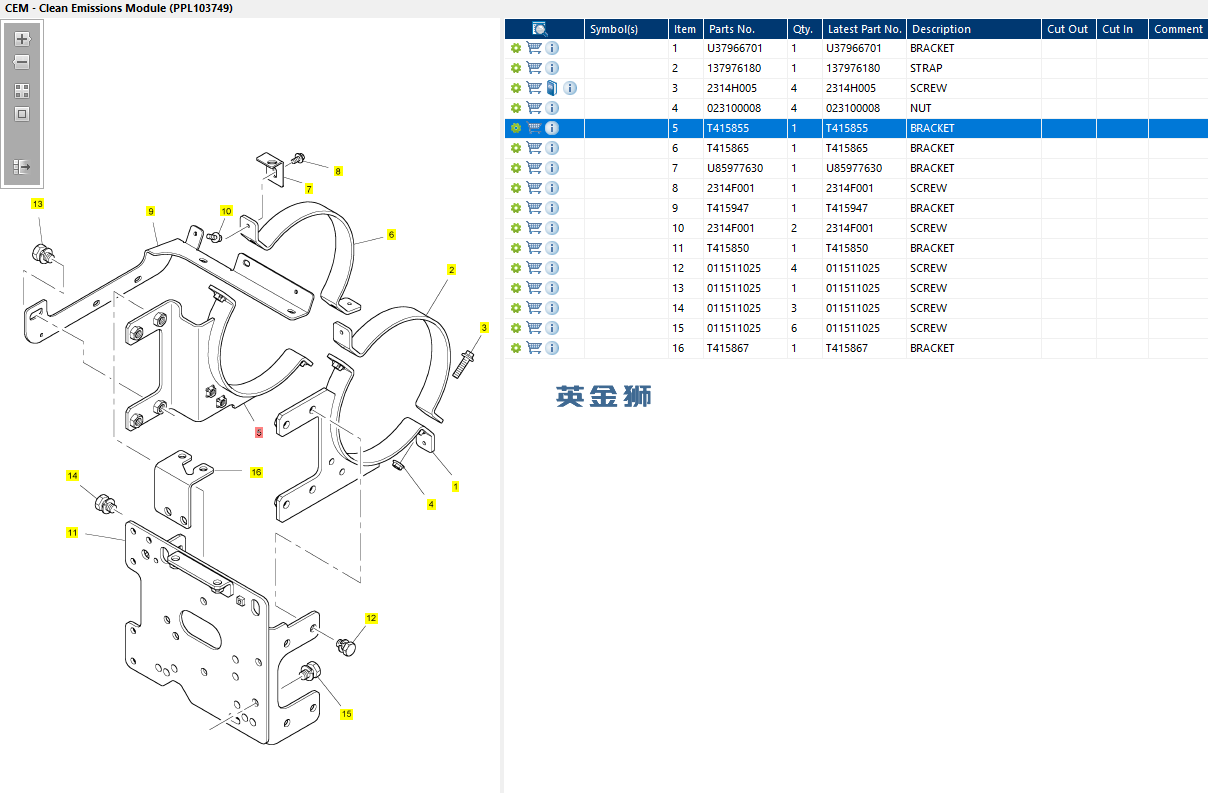Click the Cut Out column header
This screenshot has height=793, width=1208.
(x=1068, y=29)
